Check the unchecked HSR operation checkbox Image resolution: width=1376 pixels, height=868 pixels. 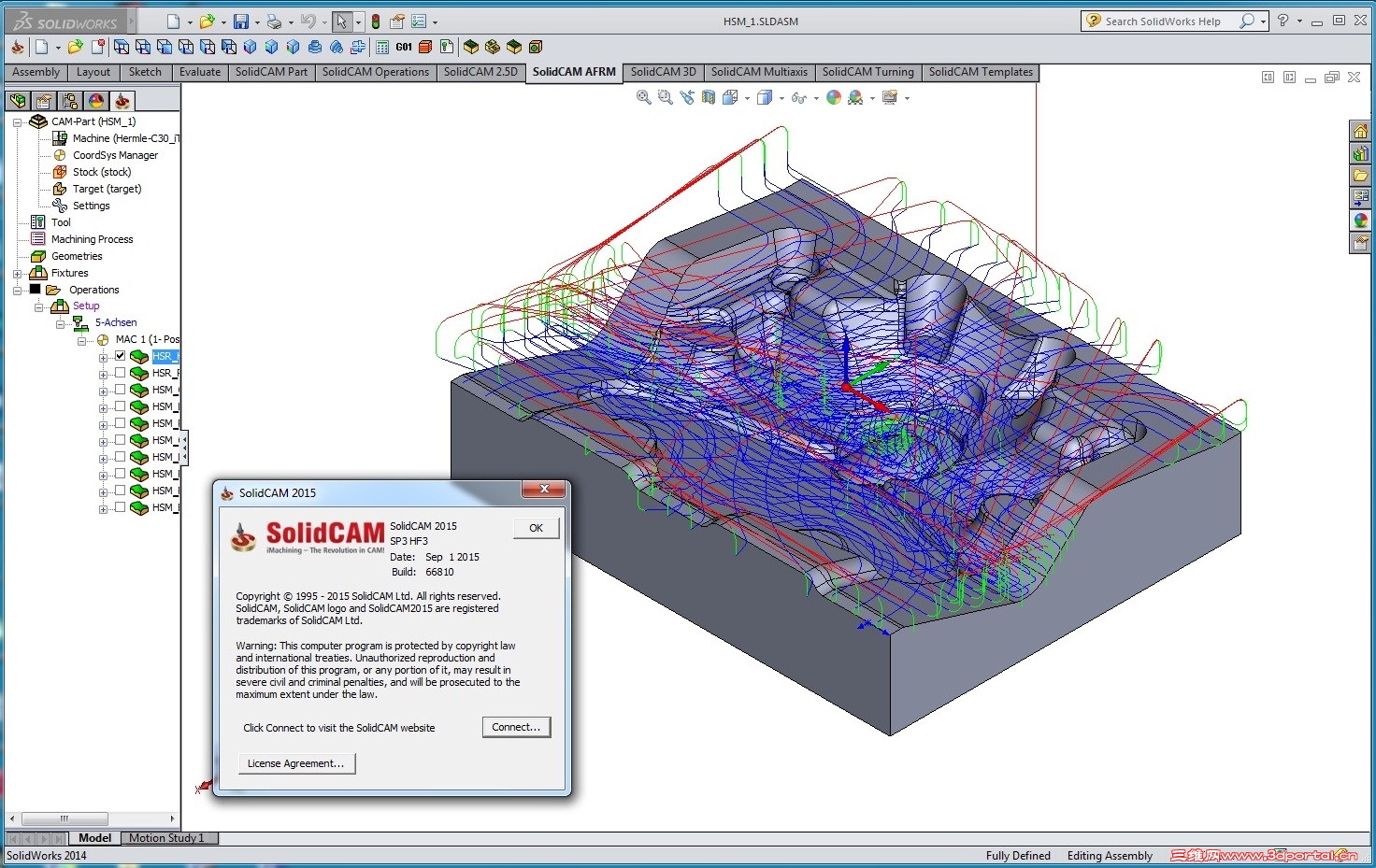pyautogui.click(x=120, y=373)
